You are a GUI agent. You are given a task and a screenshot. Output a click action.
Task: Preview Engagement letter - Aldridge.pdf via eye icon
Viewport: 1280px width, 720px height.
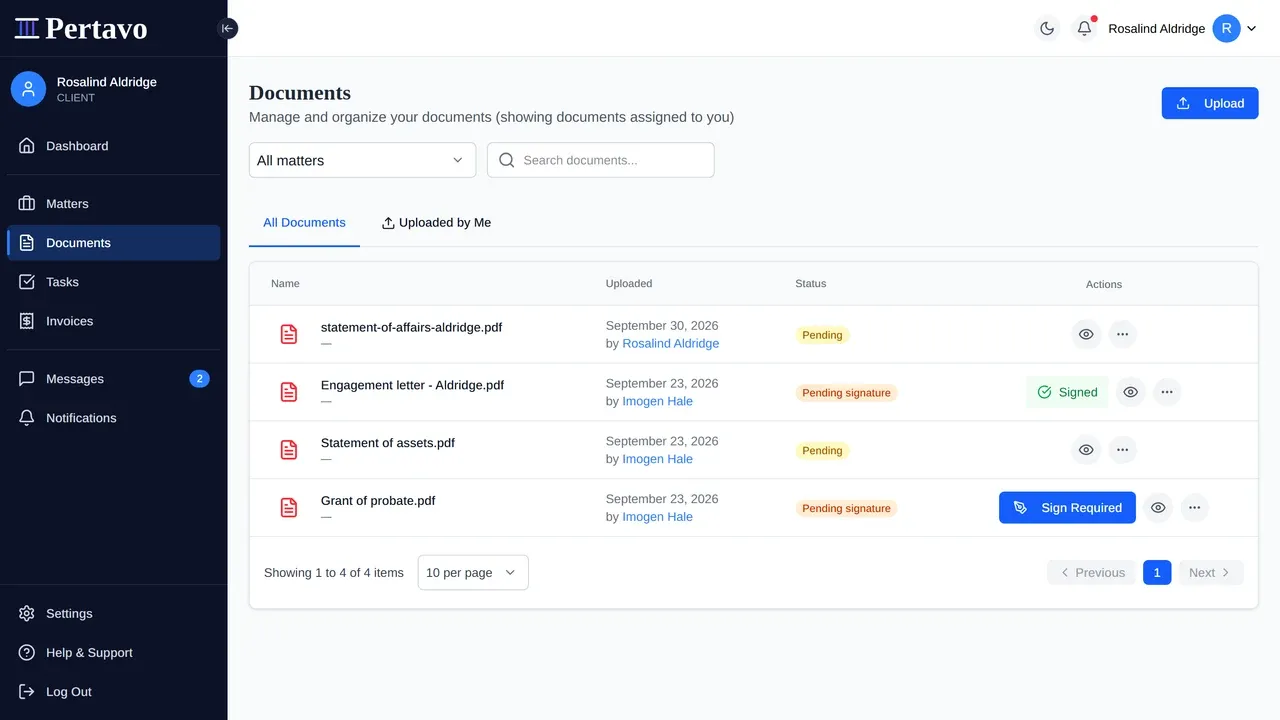[1130, 392]
